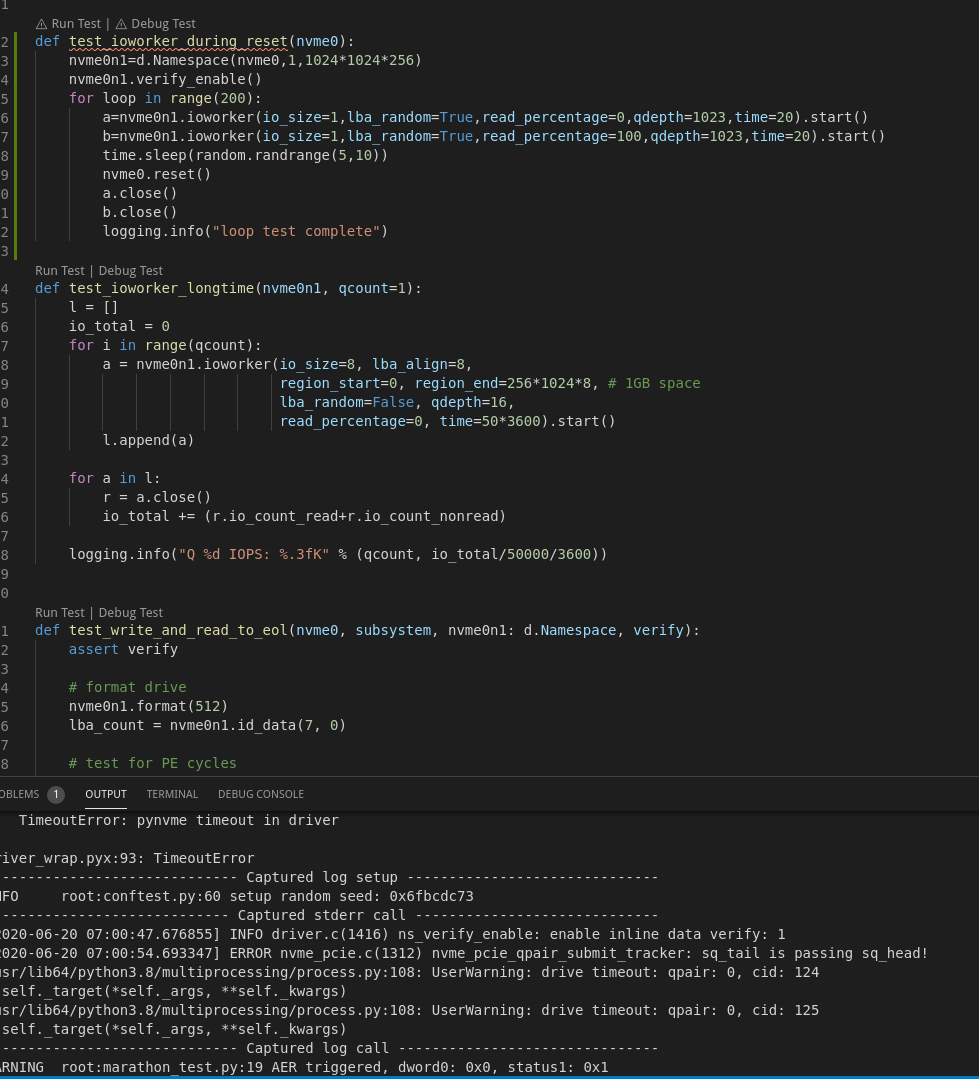The height and width of the screenshot is (1079, 979).
Task: Click the Problems count badge showing 1
Action: pos(56,794)
